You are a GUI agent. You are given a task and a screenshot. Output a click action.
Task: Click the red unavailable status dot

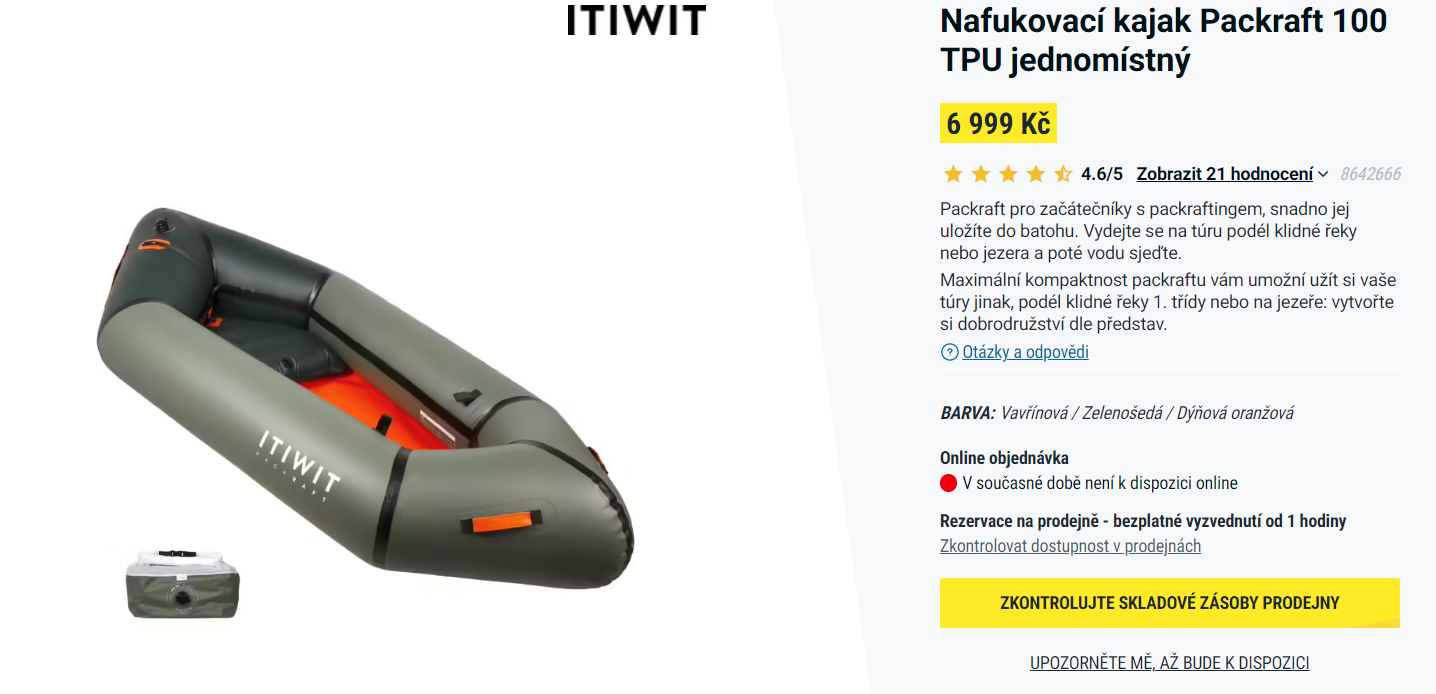click(x=949, y=483)
